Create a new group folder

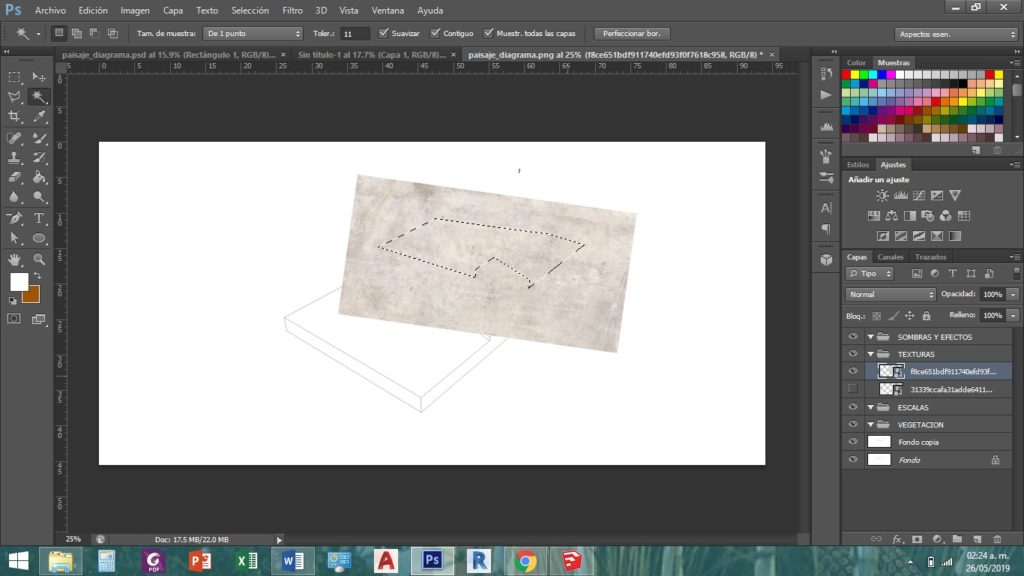pos(957,539)
